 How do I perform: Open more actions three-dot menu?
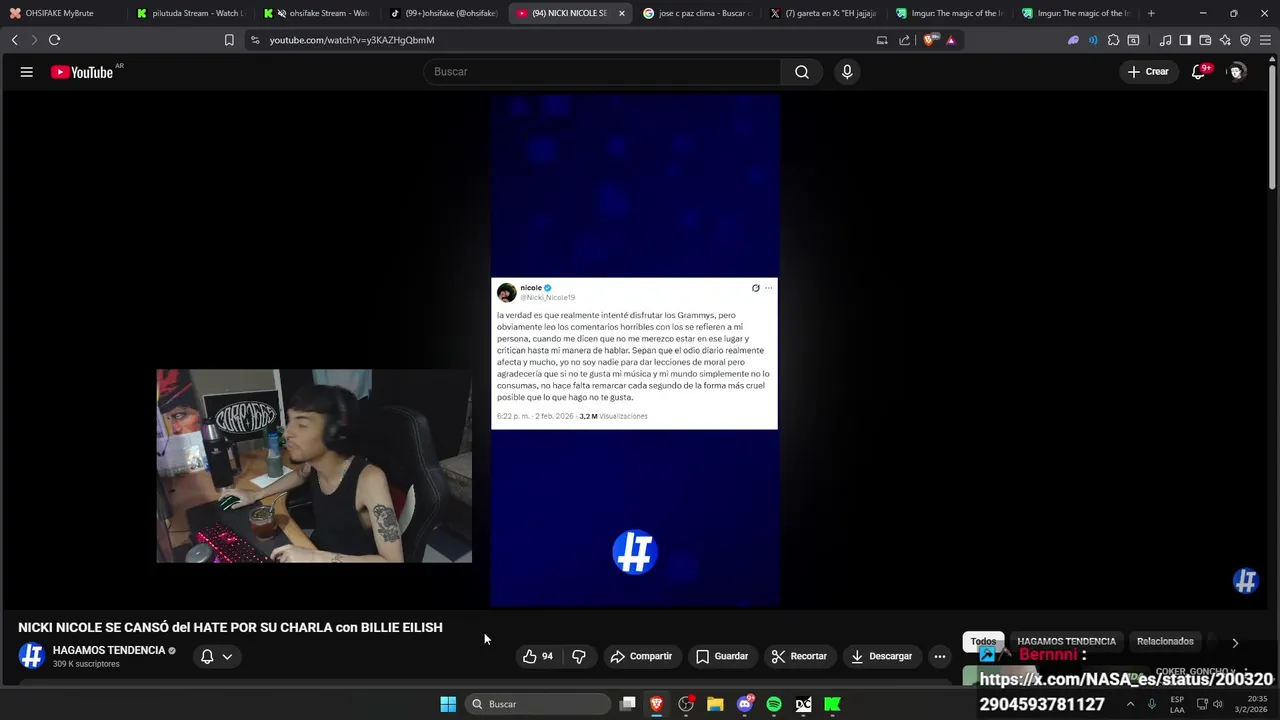(x=939, y=656)
